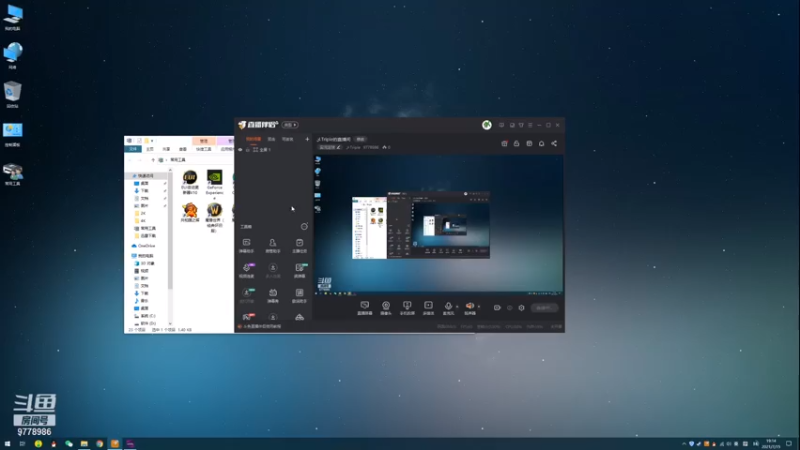Add a screen capture source in streaming toolbar
This screenshot has height=450, width=800.
[x=365, y=307]
